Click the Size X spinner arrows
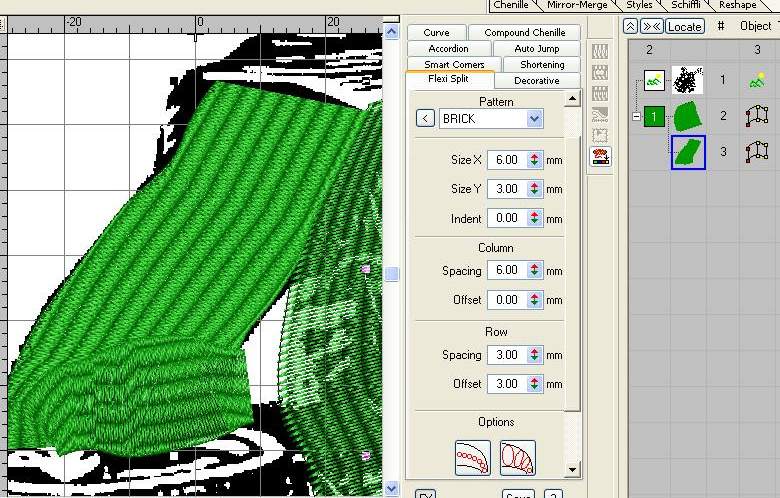 coord(535,160)
